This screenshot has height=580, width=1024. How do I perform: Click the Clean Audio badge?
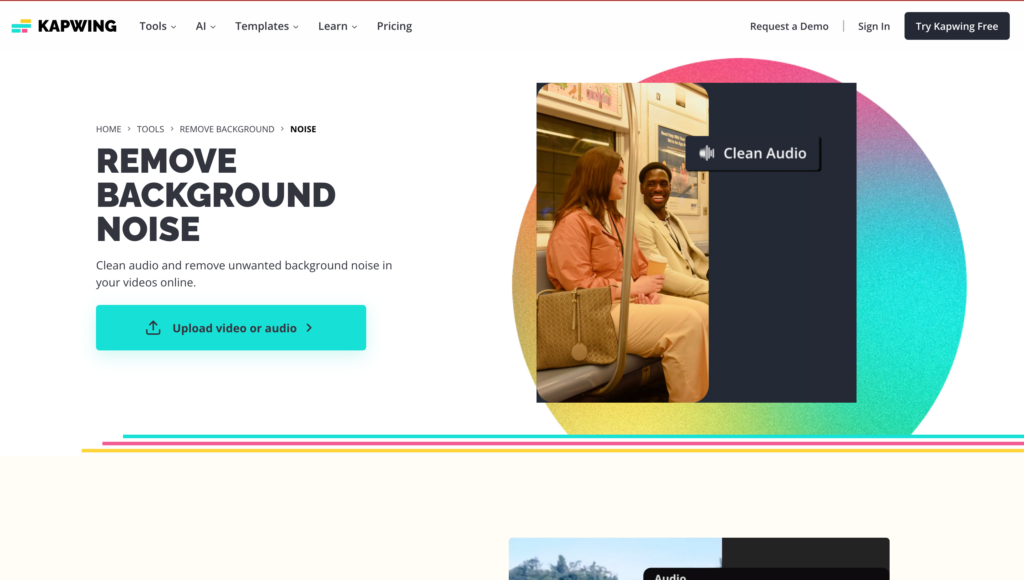[x=753, y=153]
